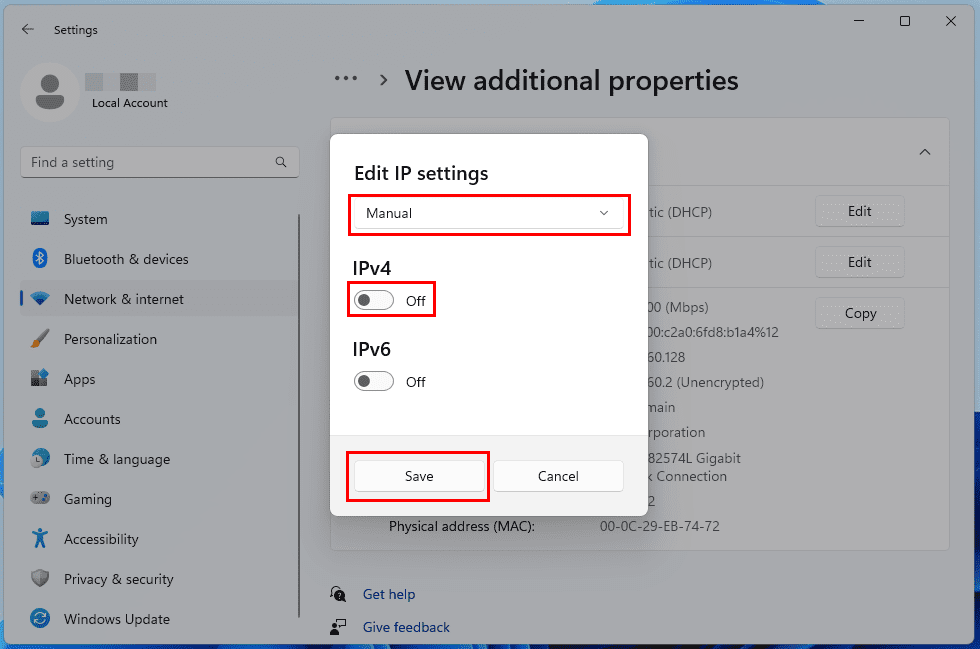Viewport: 980px width, 649px height.
Task: Click the Accessibility figure icon
Action: point(40,538)
